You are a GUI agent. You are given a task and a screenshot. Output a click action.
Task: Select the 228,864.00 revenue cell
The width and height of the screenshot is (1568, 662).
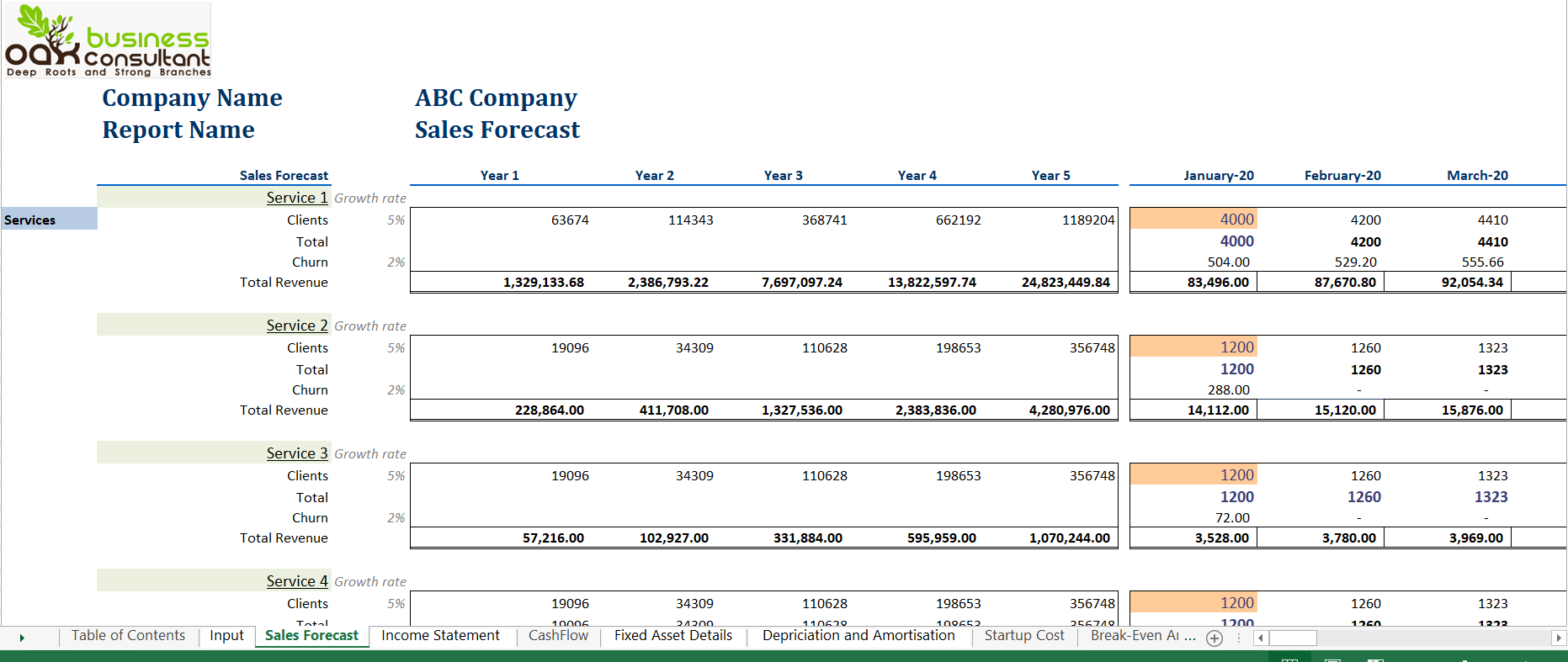coord(550,410)
